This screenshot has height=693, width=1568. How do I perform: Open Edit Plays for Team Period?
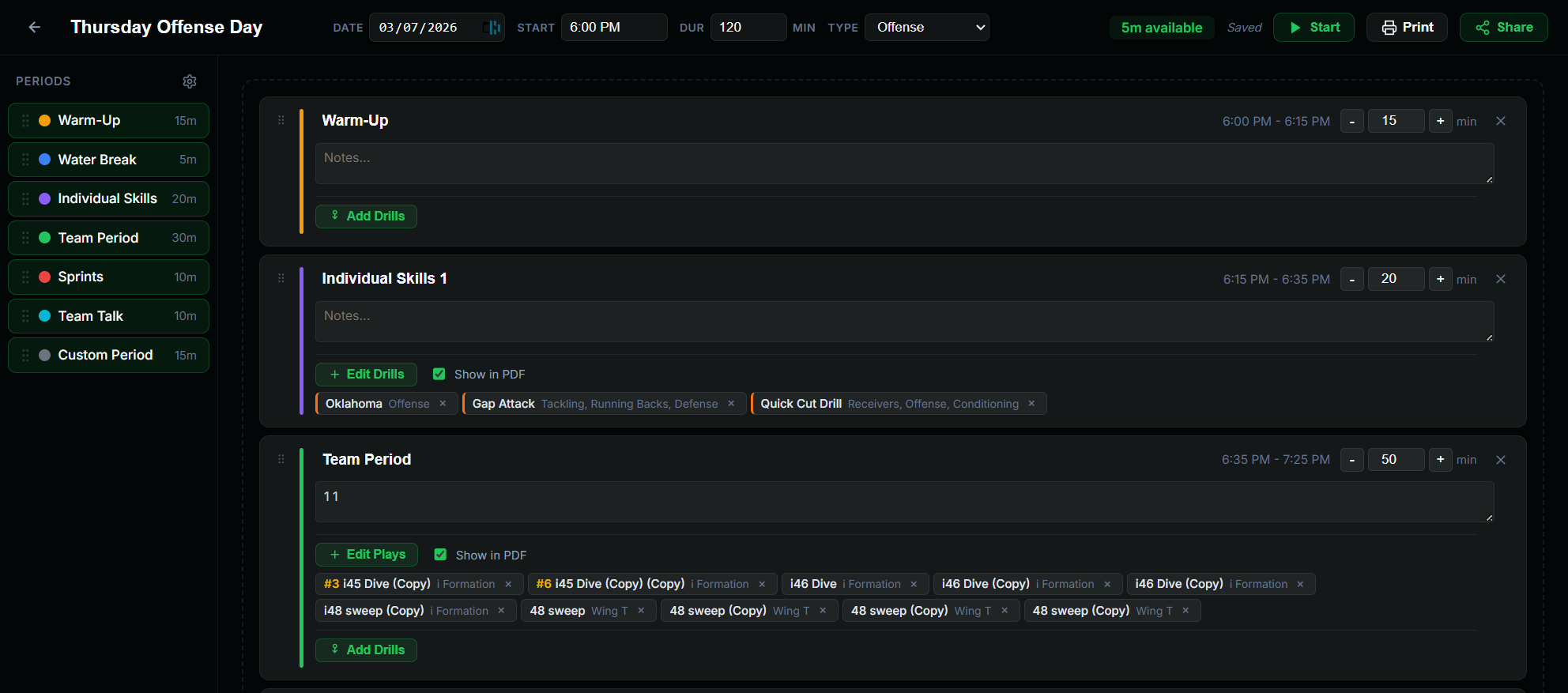click(x=367, y=555)
